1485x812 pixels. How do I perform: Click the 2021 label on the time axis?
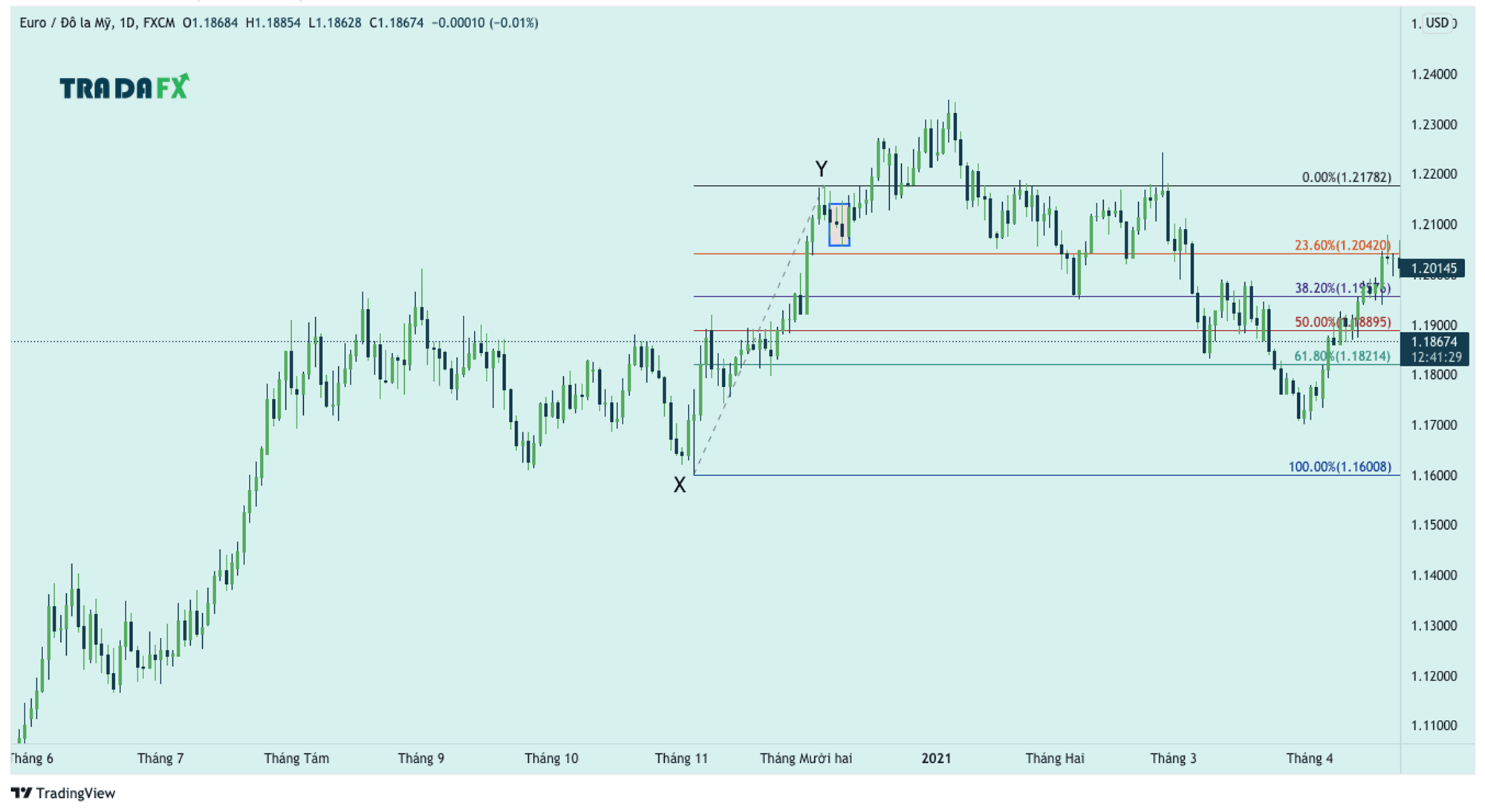tap(935, 758)
